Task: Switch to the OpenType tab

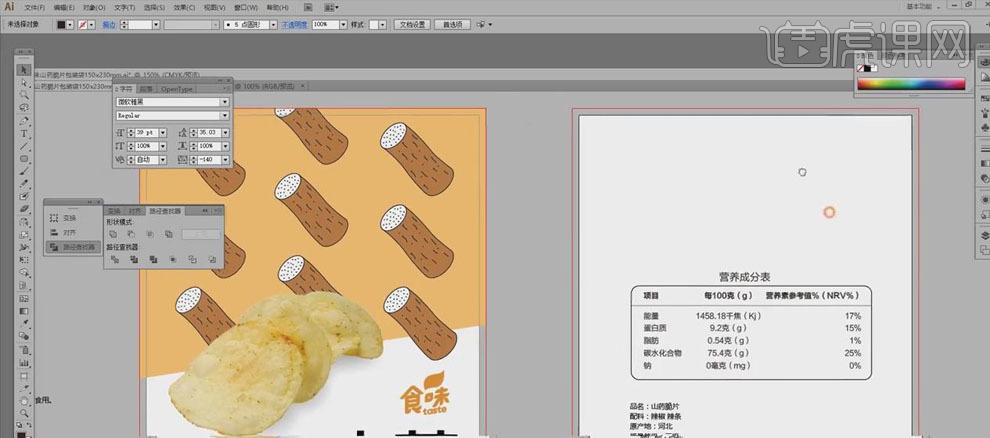Action: pos(177,89)
